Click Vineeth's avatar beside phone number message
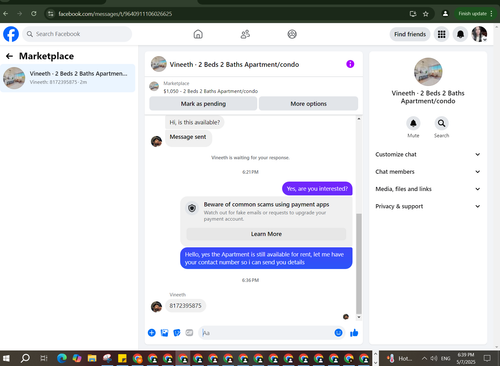 (156, 306)
